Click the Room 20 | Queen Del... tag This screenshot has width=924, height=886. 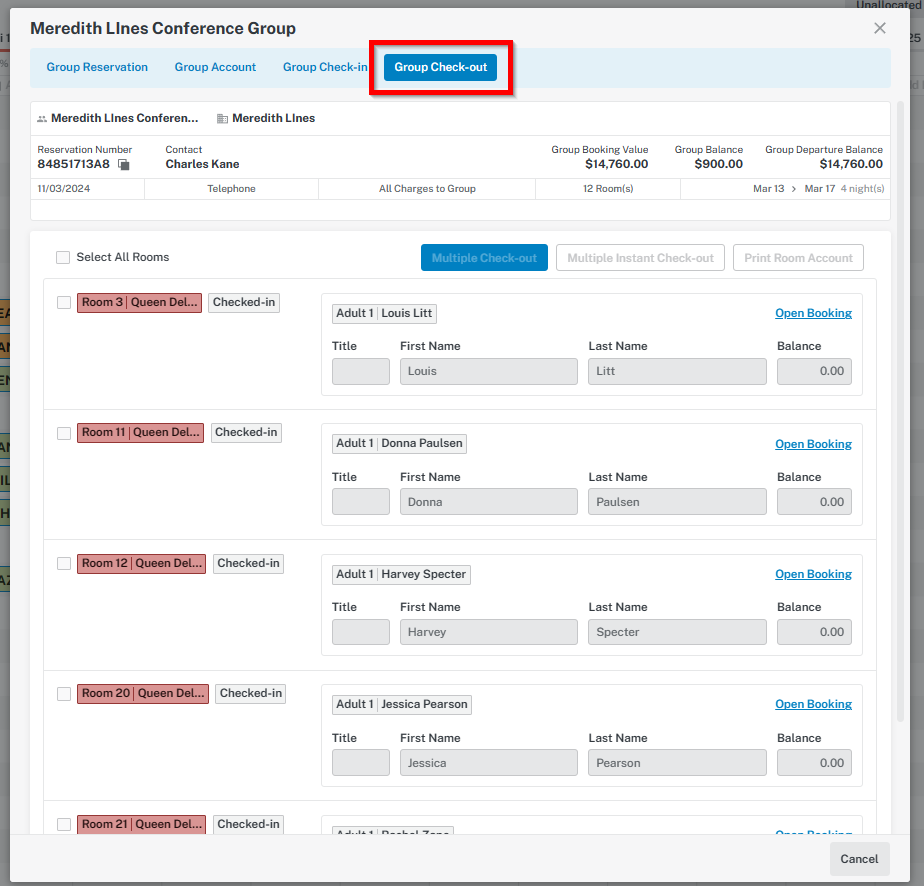(x=143, y=694)
